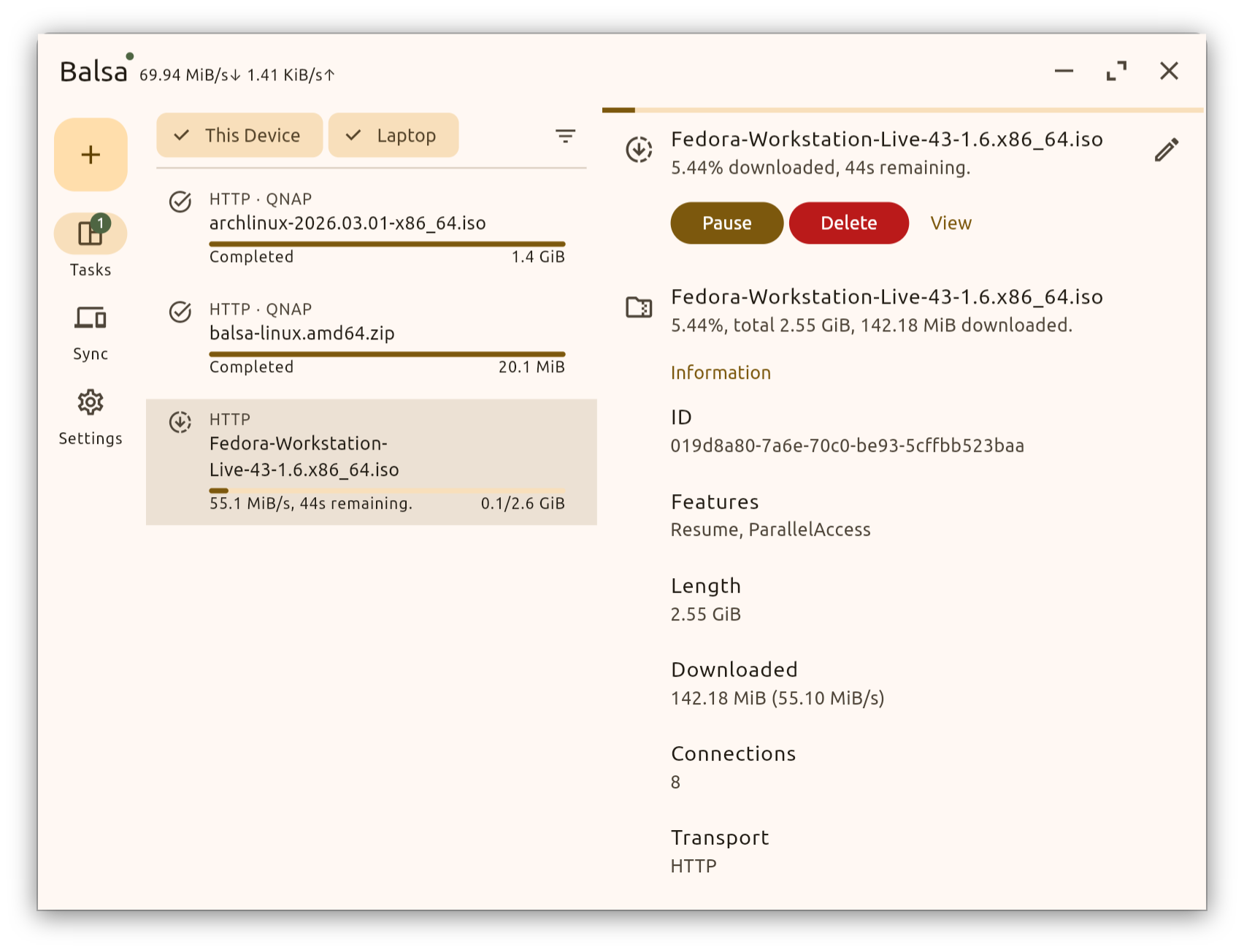
Task: Click the folder icon next to the Fedora file
Action: 638,307
